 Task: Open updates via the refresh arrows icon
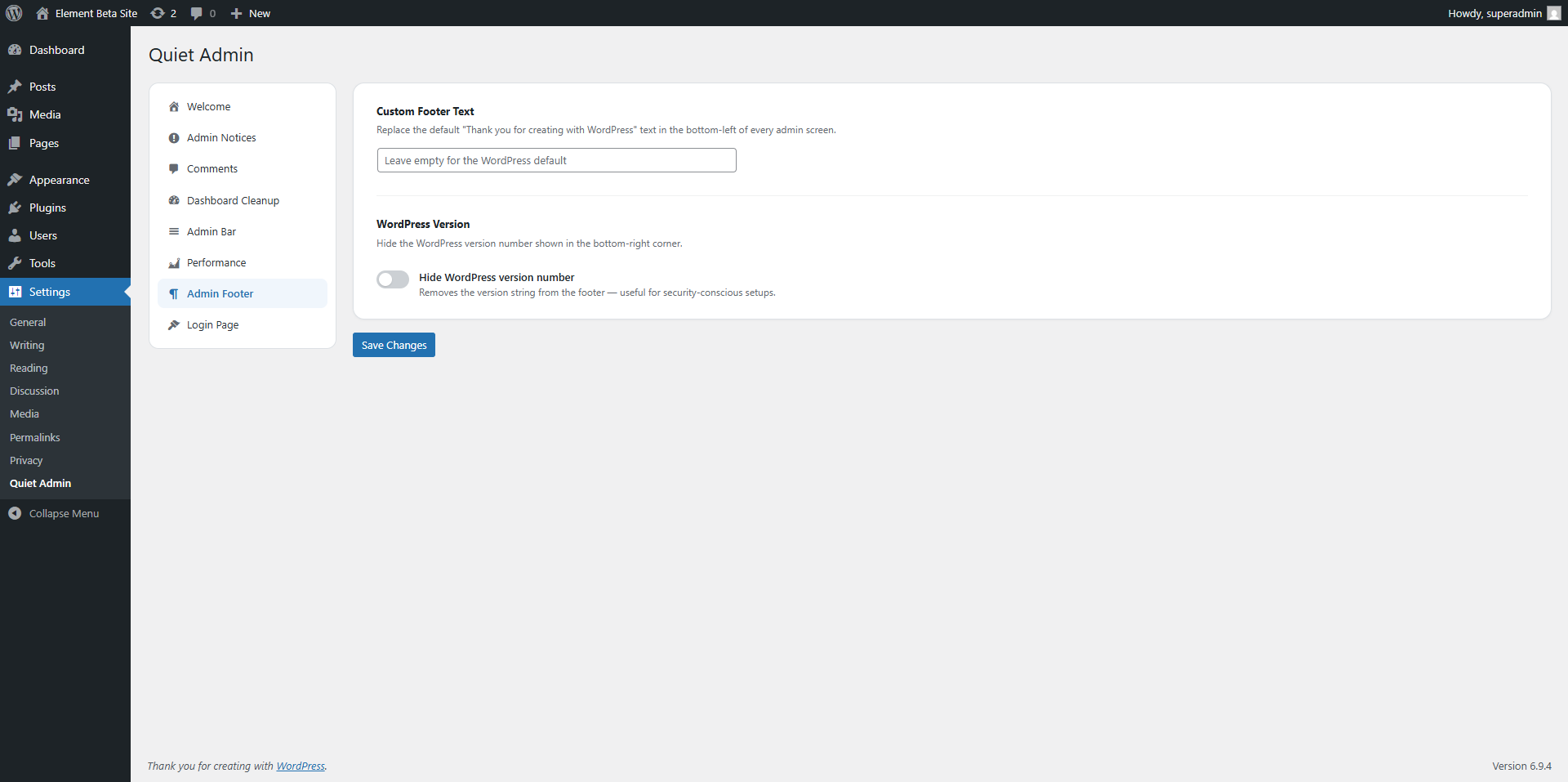[x=157, y=13]
